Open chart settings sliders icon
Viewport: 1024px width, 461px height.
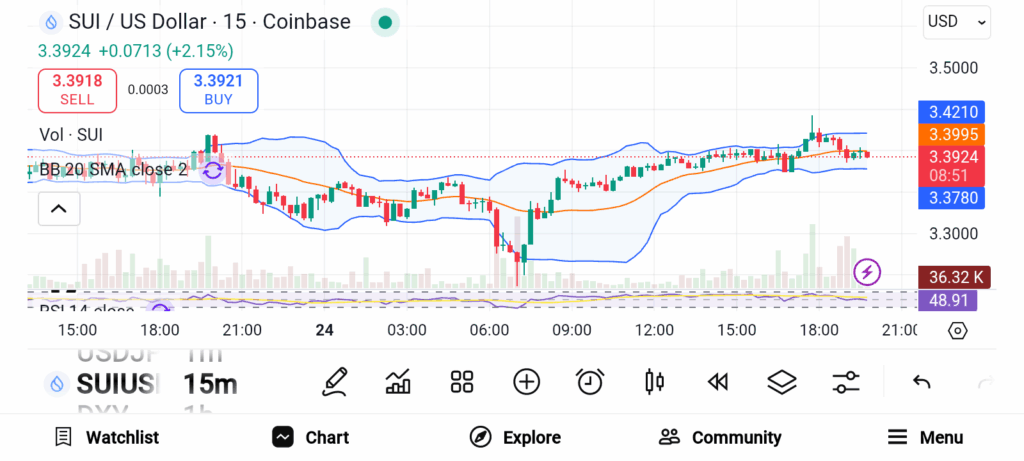click(x=846, y=381)
